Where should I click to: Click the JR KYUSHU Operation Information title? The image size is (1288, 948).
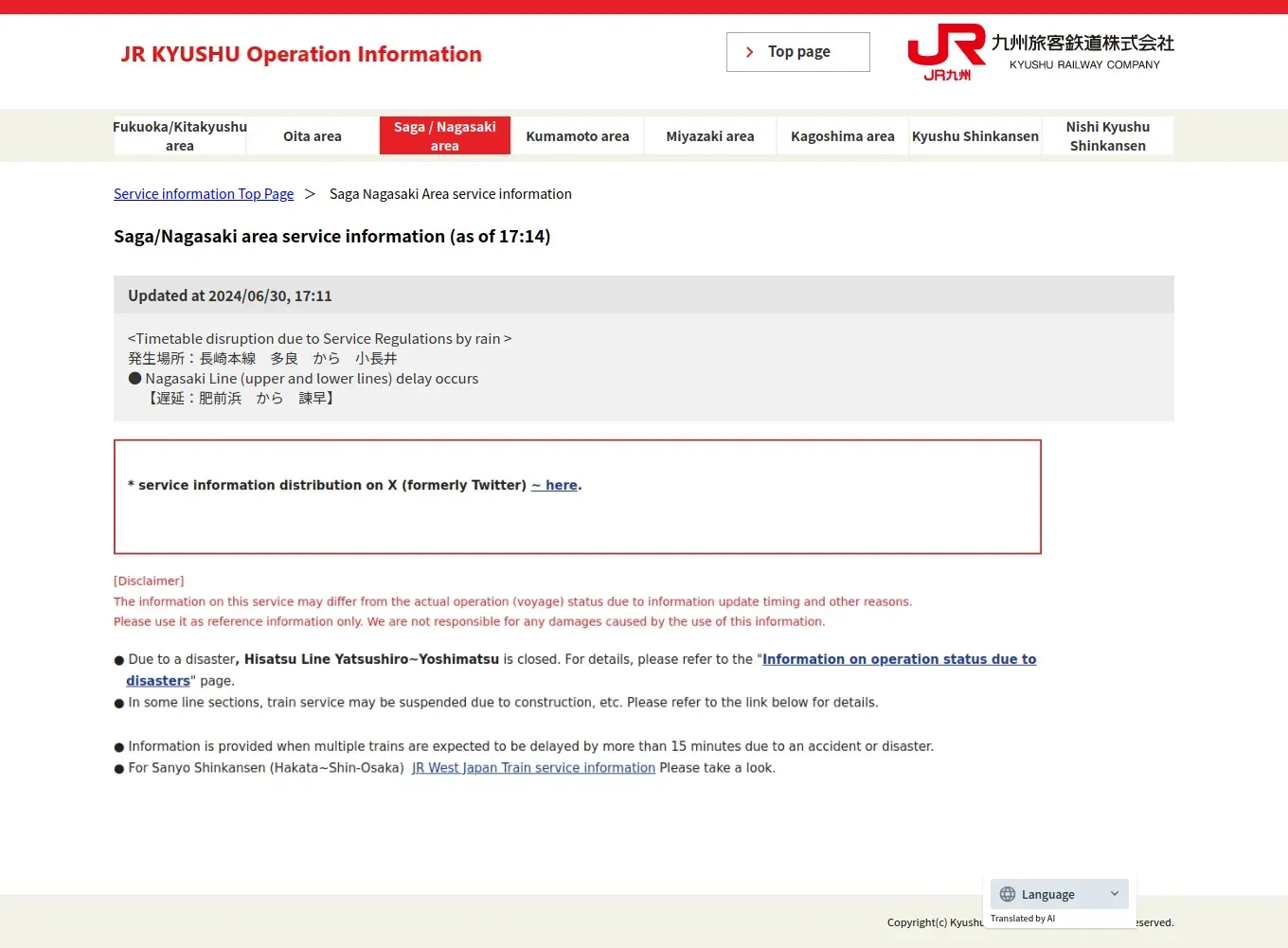click(x=301, y=54)
